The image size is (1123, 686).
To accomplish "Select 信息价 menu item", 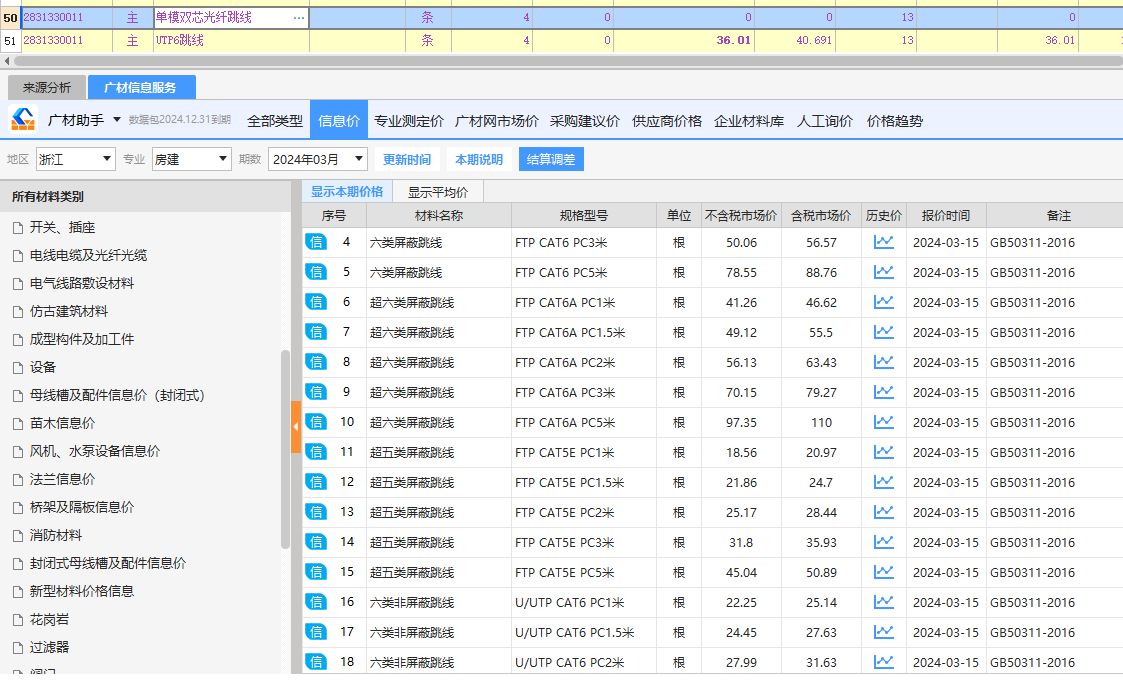I will (339, 120).
